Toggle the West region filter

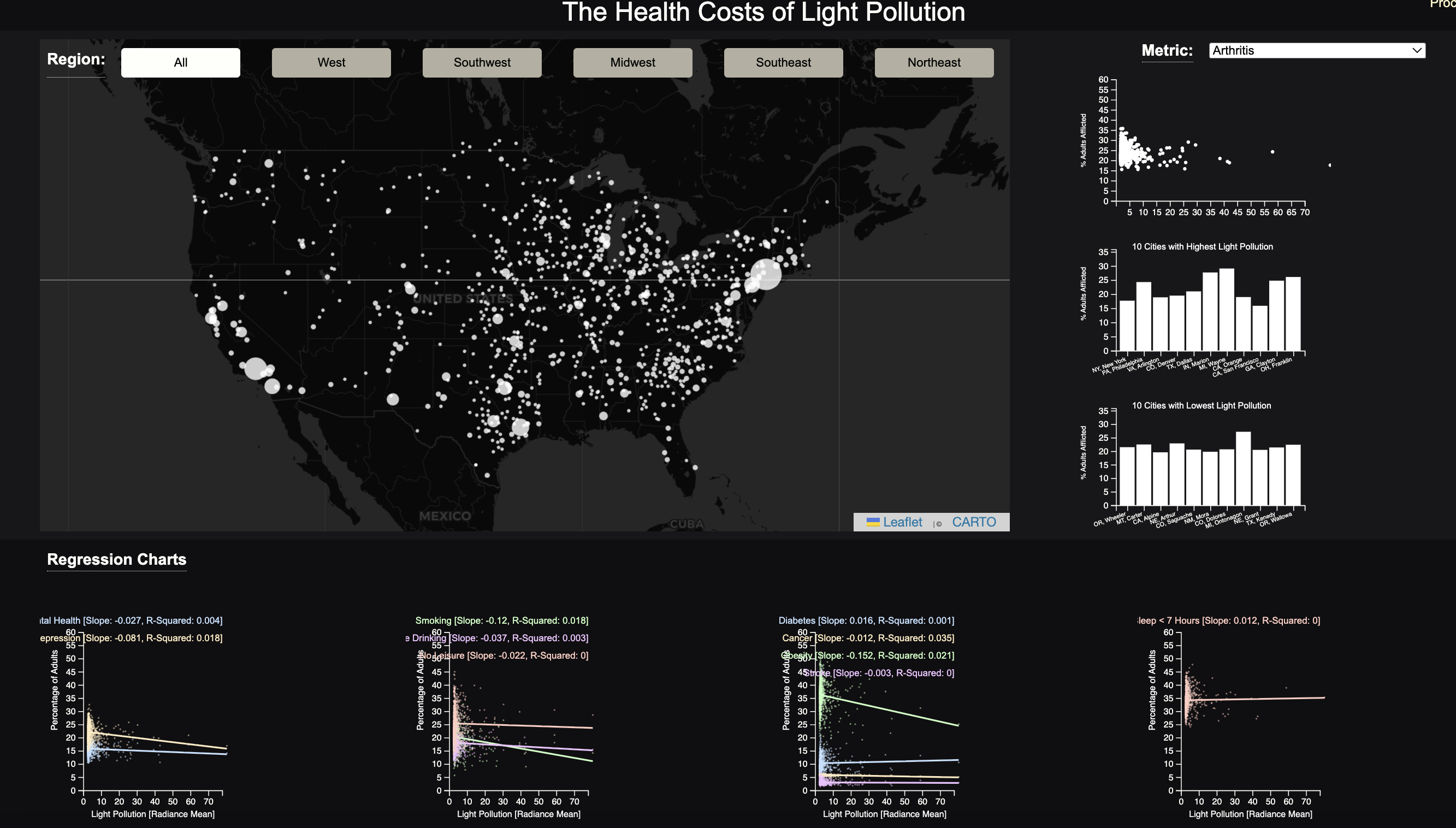pos(331,63)
